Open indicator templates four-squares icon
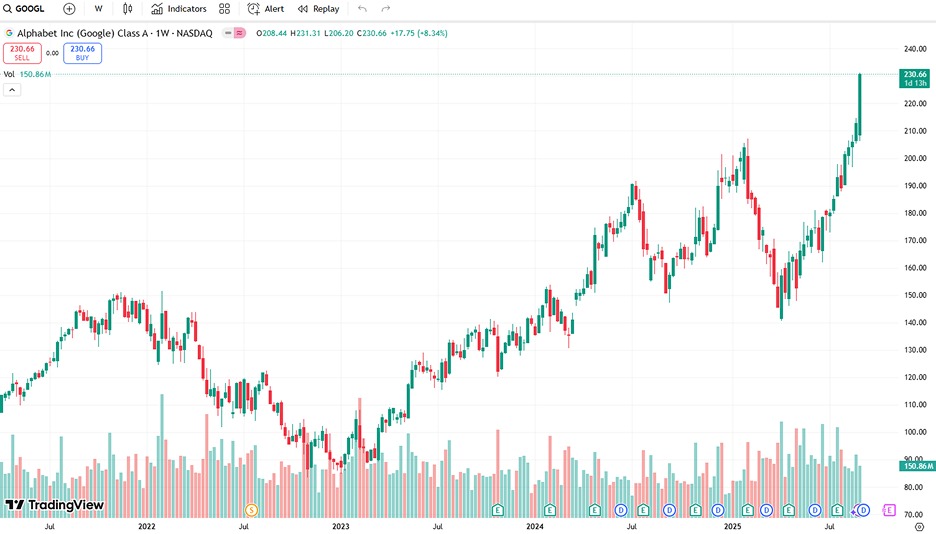The height and width of the screenshot is (534, 936). (224, 9)
